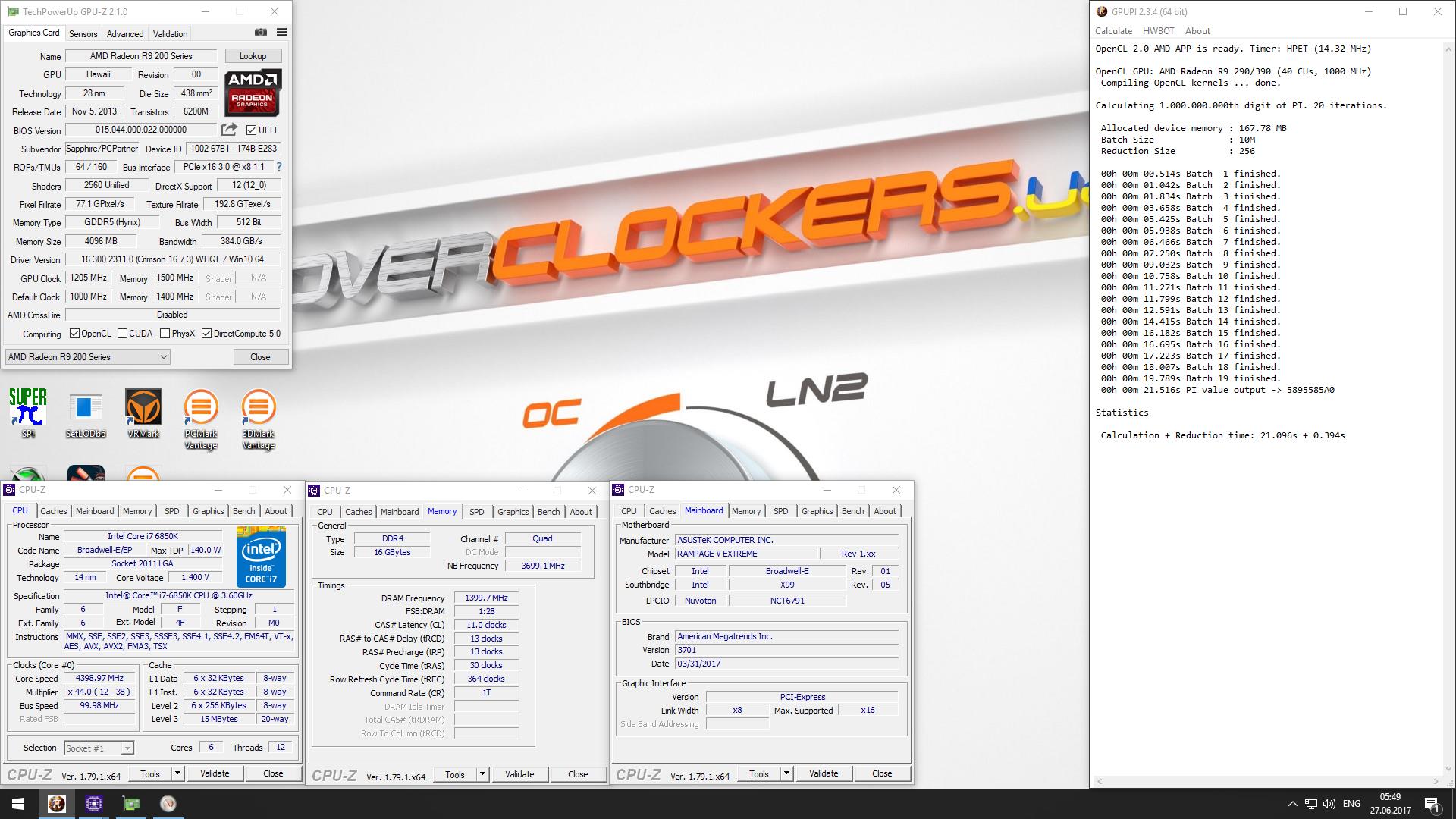Share the BIOS using export arrow icon

pos(229,130)
